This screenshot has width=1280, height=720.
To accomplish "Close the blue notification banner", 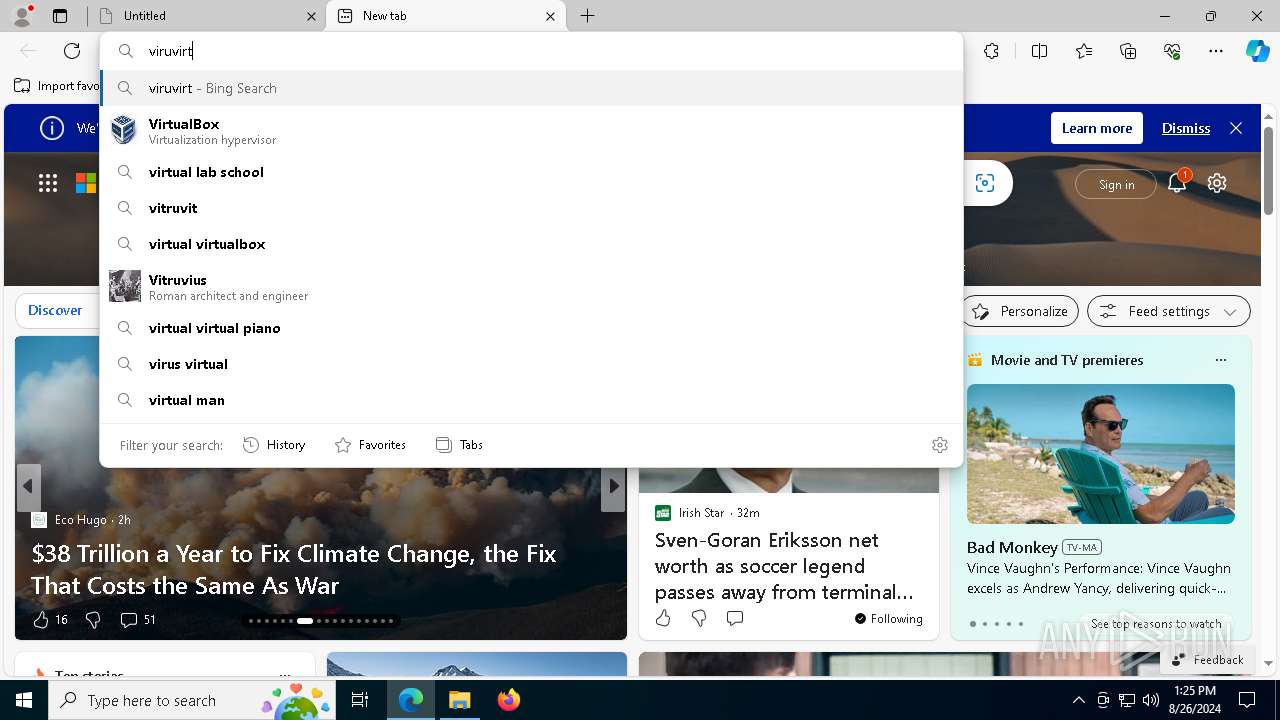I will [1236, 128].
